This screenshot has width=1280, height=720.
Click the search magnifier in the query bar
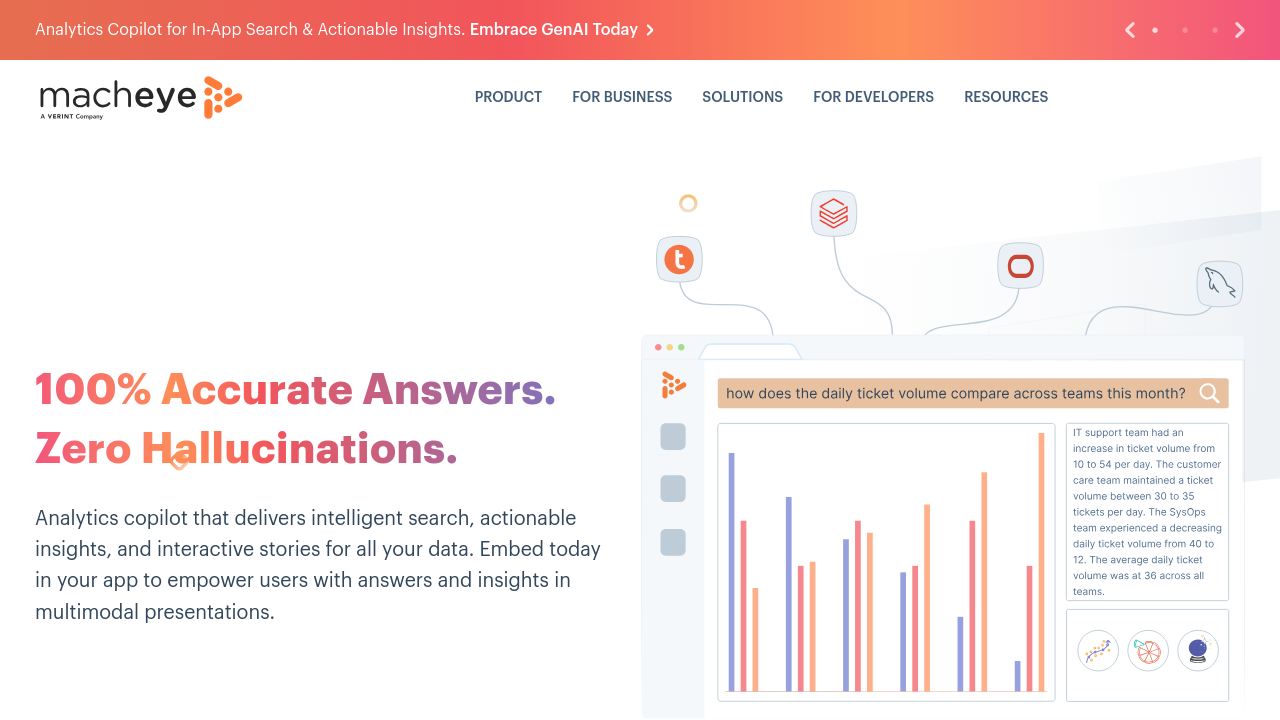point(1209,393)
